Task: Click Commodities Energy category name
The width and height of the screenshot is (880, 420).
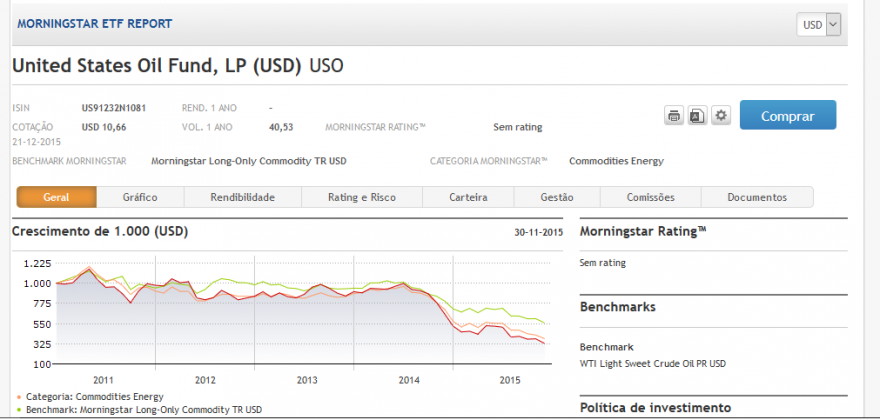Action: pos(616,161)
